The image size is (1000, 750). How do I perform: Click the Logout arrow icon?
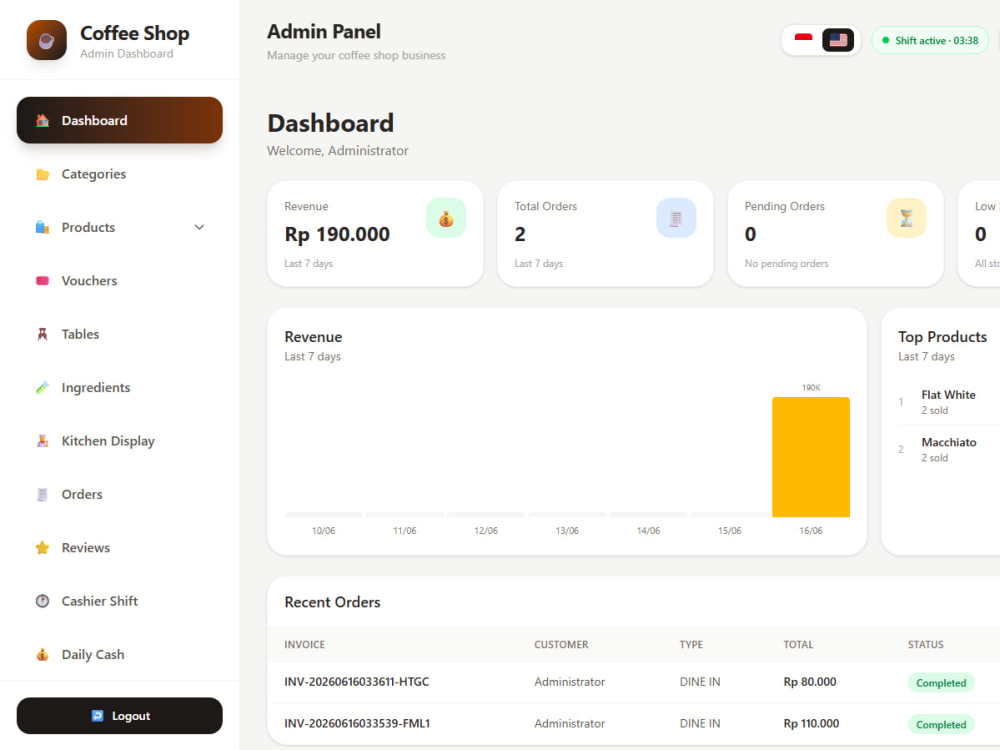point(97,716)
